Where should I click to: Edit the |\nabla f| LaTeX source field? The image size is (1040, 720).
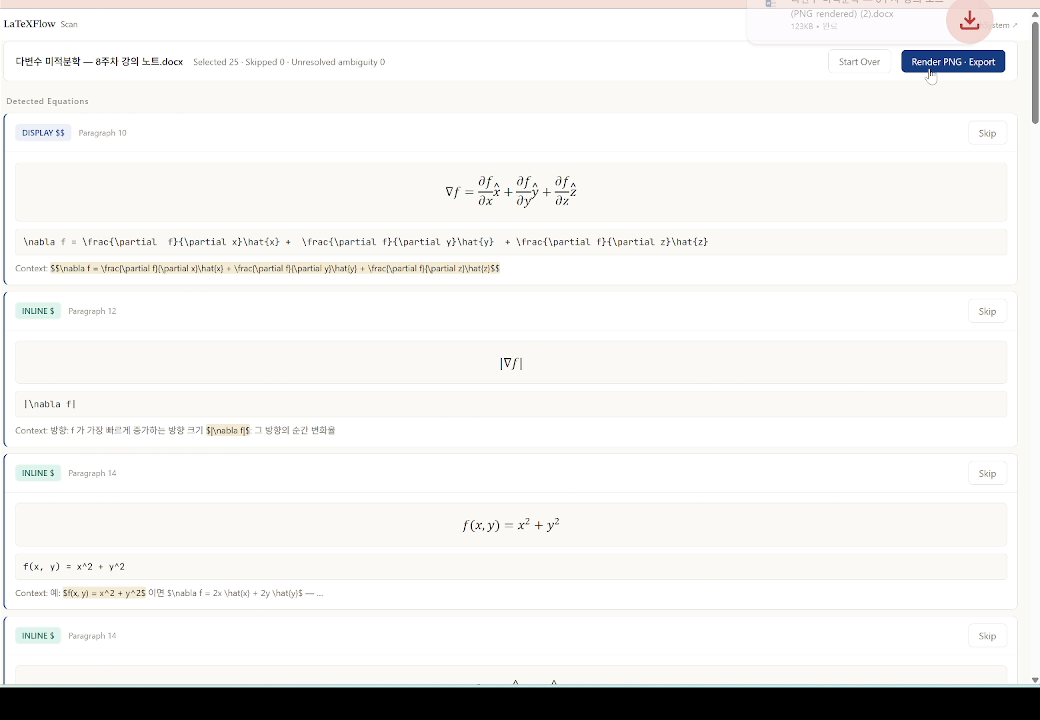click(x=511, y=404)
